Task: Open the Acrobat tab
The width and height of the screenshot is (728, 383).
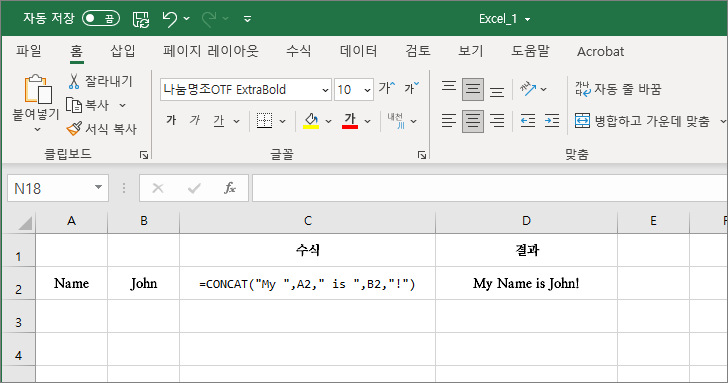Action: (600, 52)
